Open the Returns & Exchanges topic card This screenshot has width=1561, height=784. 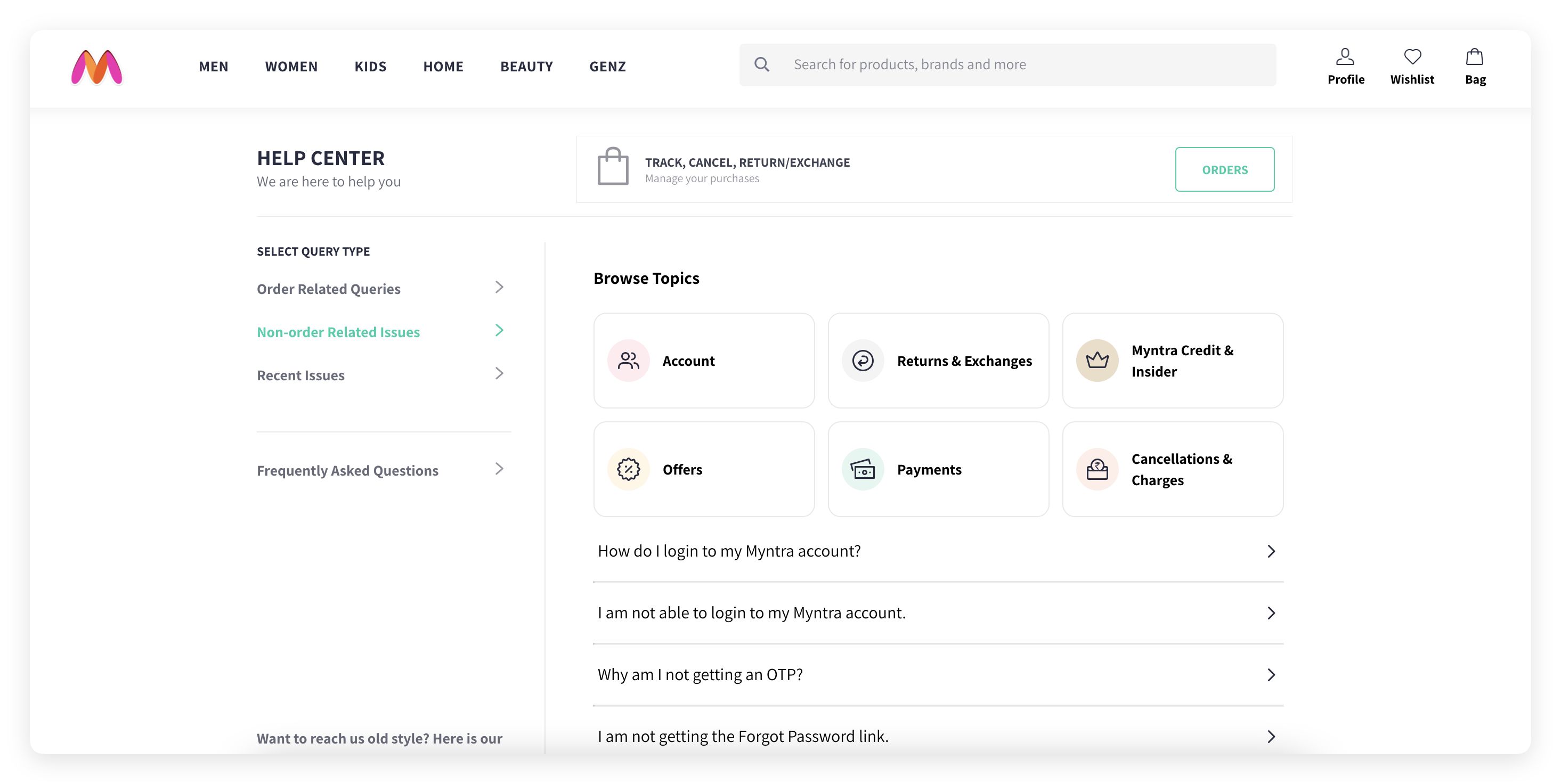(x=938, y=361)
